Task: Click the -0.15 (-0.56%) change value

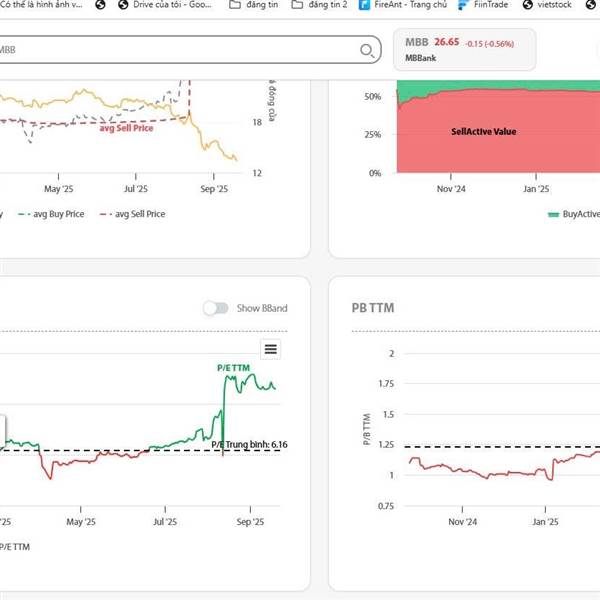Action: 489,44
